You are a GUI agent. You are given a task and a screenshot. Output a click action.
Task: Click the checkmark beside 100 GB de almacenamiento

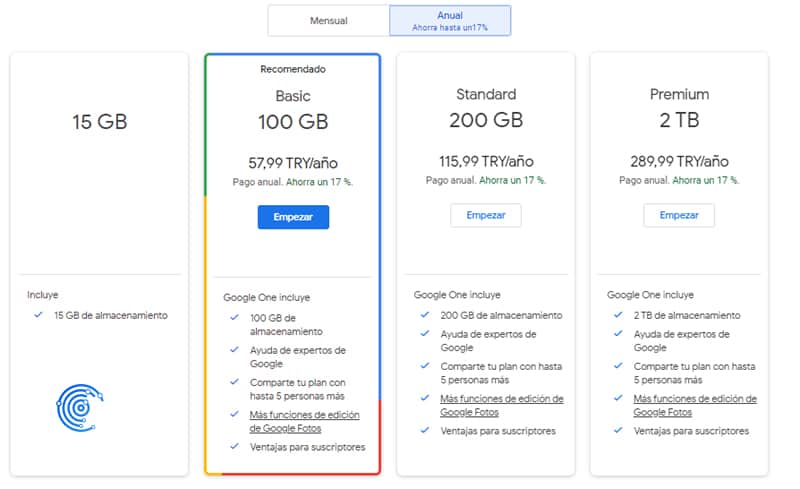(234, 317)
